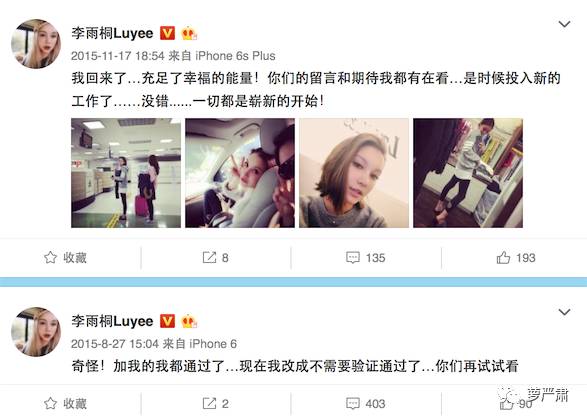Like the first post with 193 likes
The height and width of the screenshot is (420, 587).
click(x=516, y=258)
